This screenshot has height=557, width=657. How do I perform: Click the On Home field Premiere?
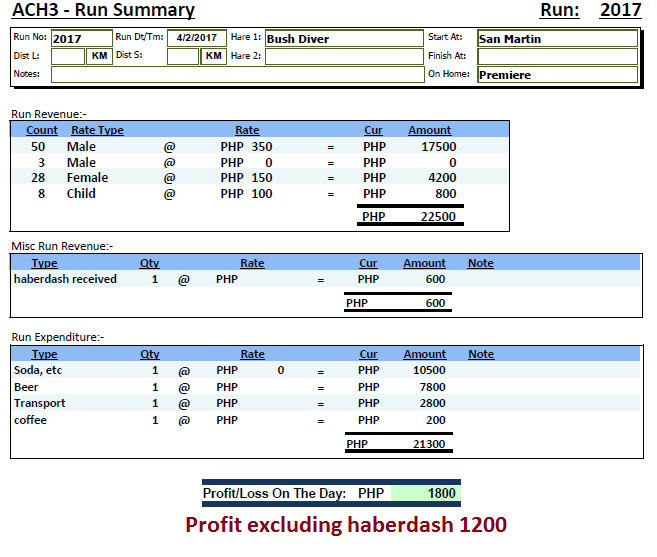tap(556, 75)
